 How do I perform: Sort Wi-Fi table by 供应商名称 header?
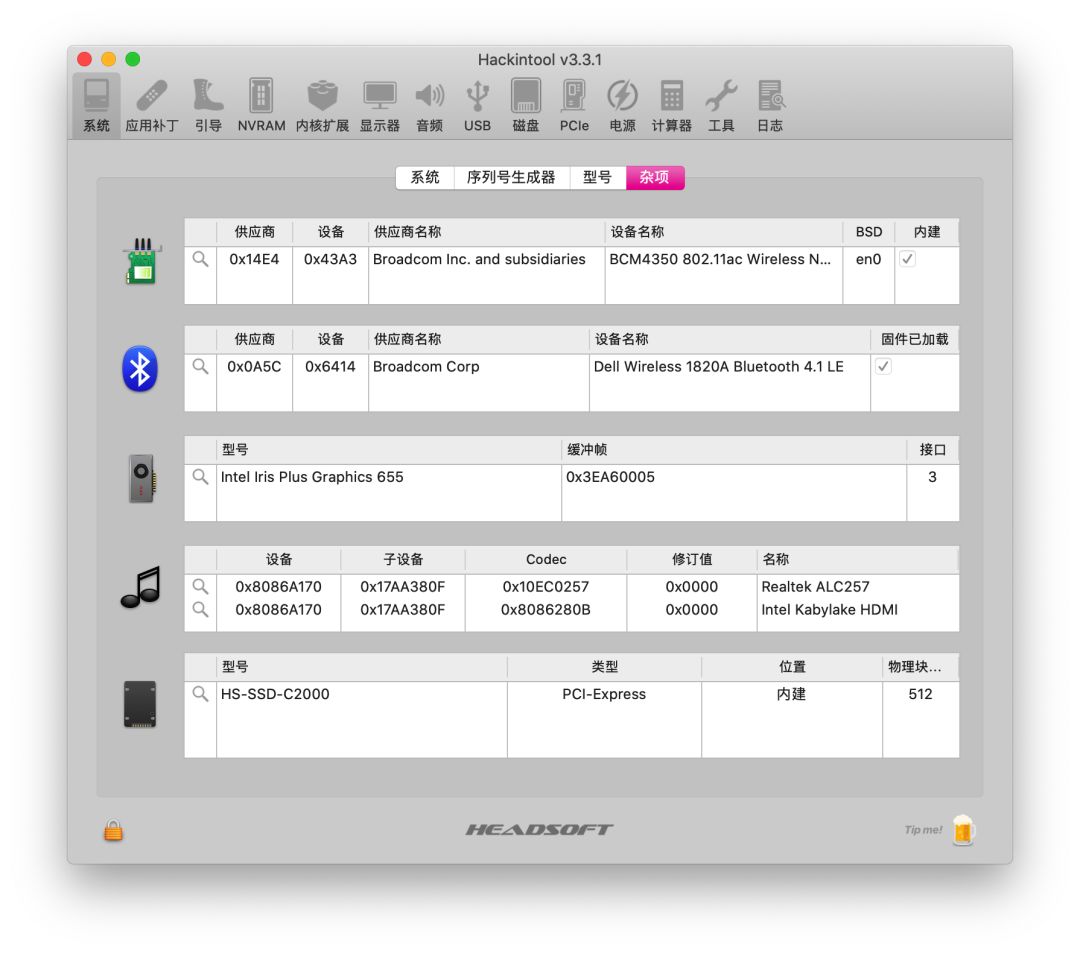pyautogui.click(x=486, y=232)
